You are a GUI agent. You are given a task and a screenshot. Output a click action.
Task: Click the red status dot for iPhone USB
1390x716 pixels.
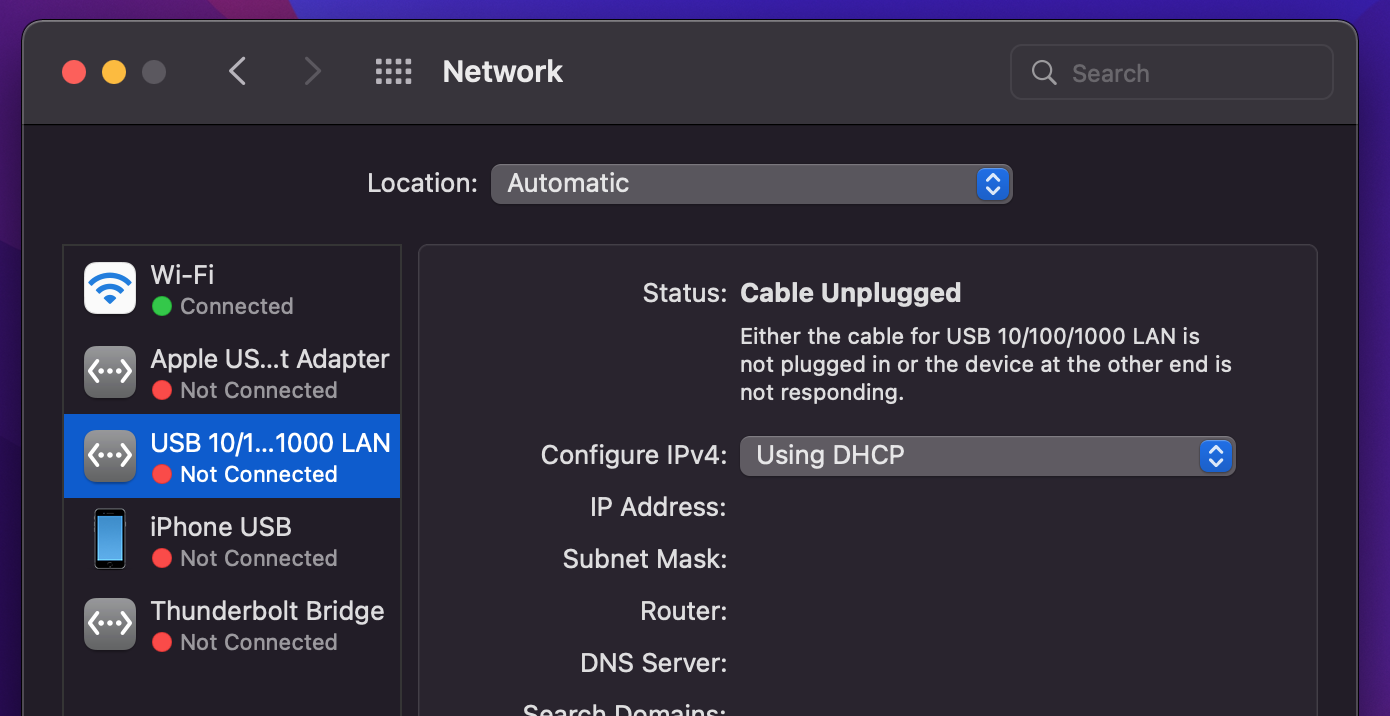(x=161, y=559)
